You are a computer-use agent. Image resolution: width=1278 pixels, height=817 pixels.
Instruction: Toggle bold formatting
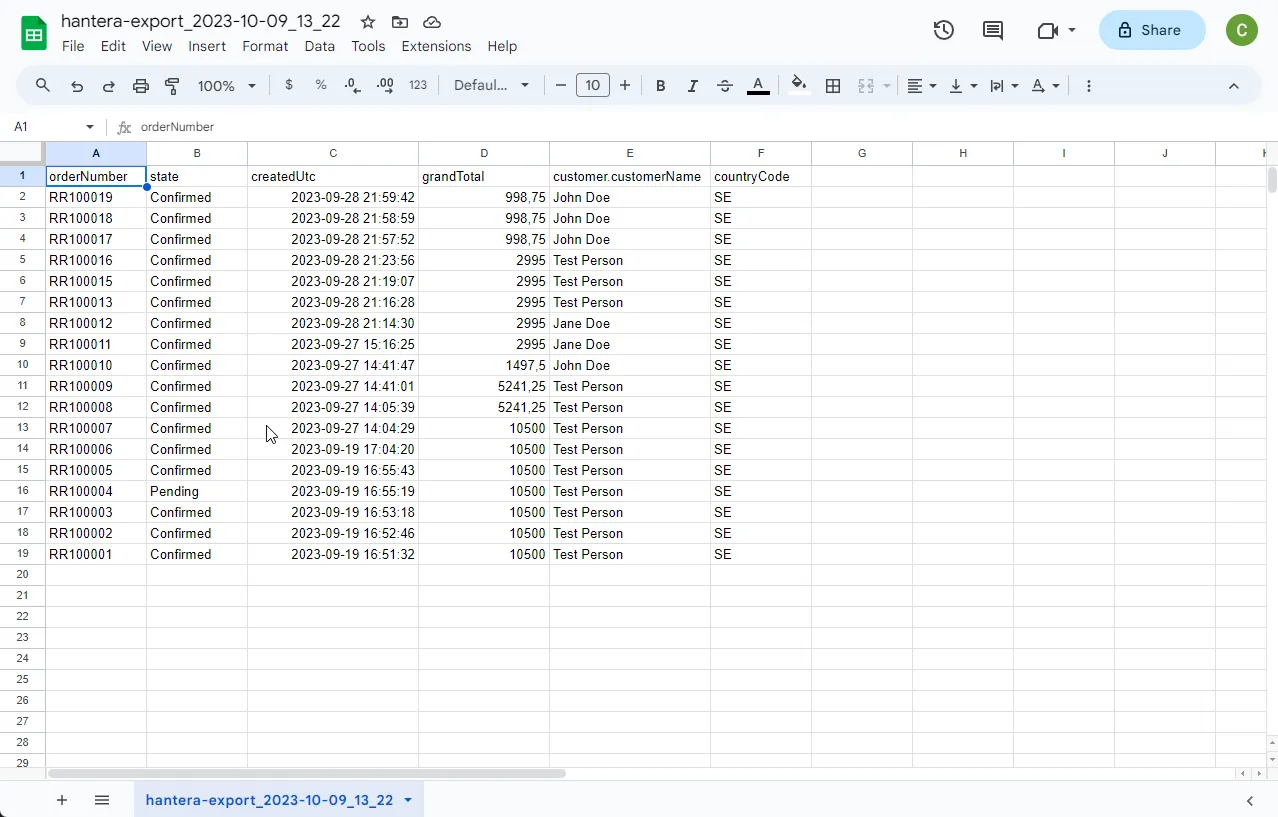660,85
